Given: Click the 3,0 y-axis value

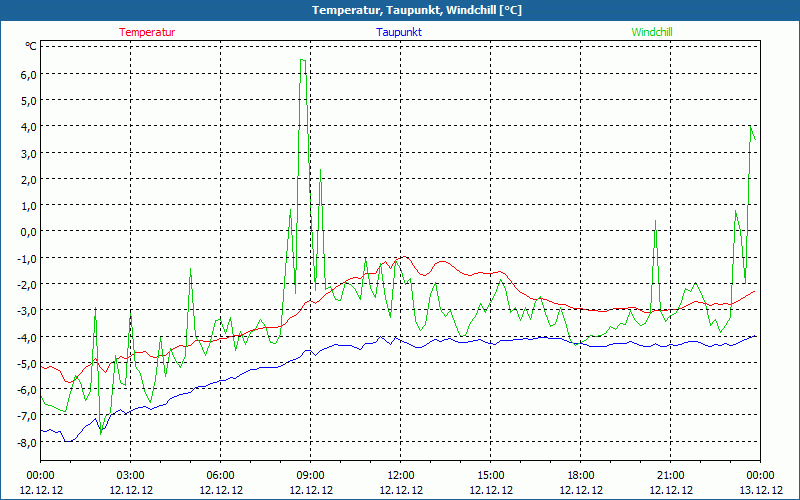Looking at the screenshot, I should point(28,154).
